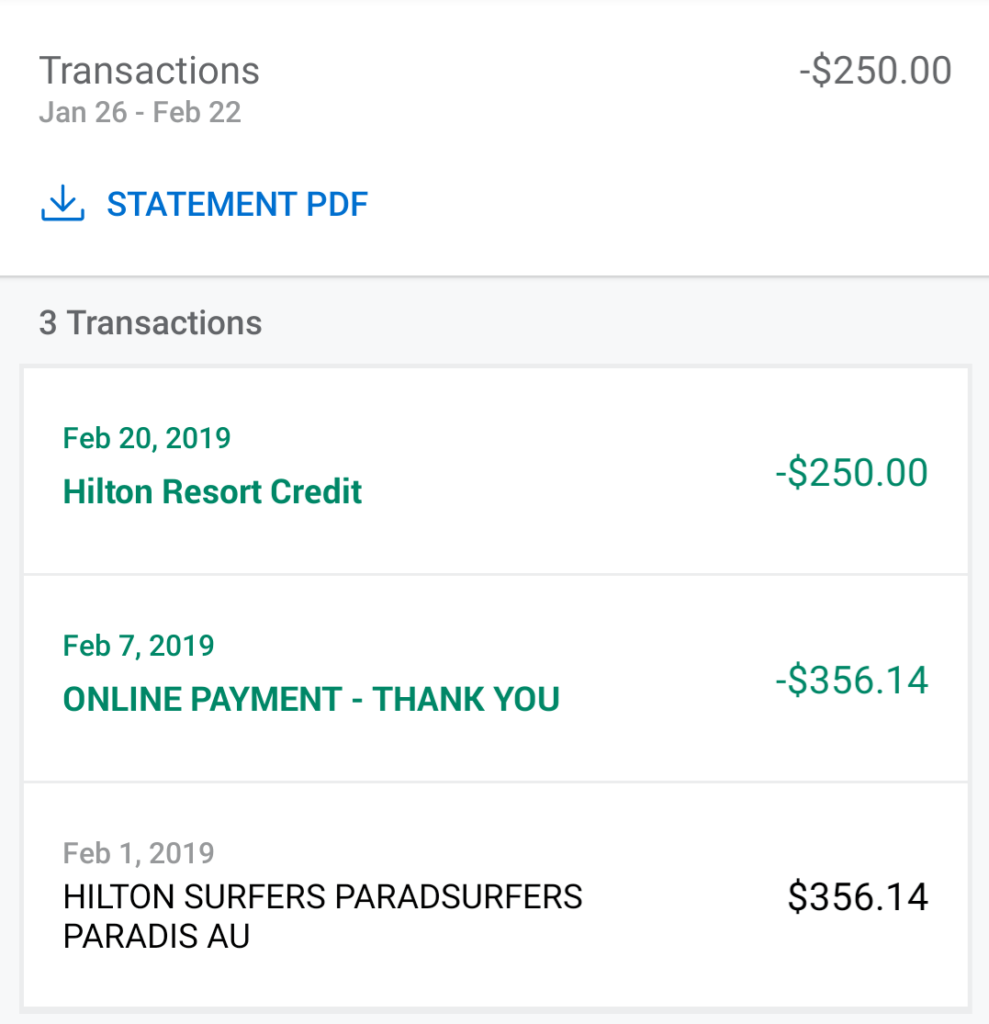This screenshot has width=989, height=1024.
Task: Open the STATEMENT PDF link
Action: pyautogui.click(x=204, y=204)
